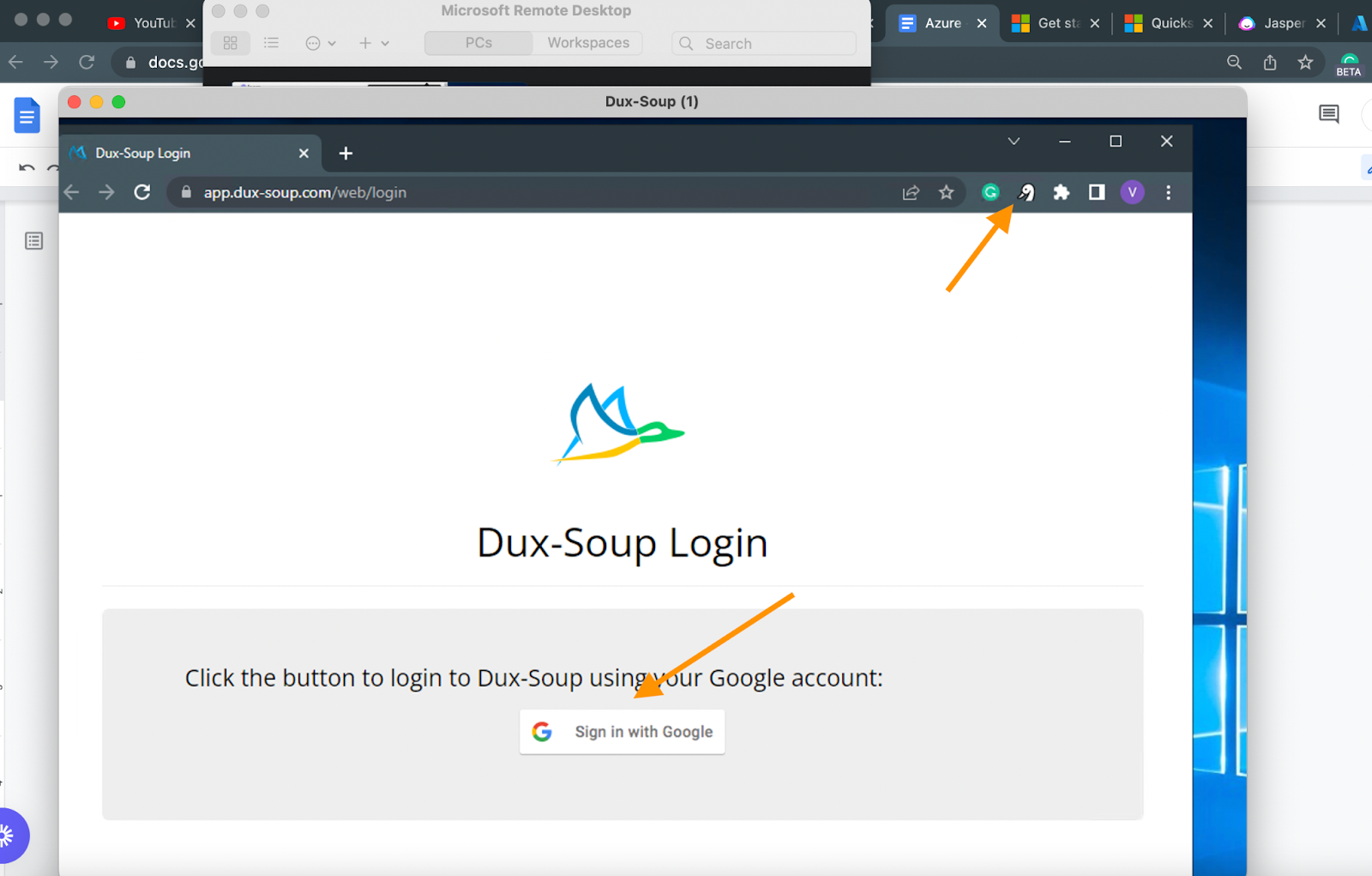Open the purple V profile avatar
The height and width of the screenshot is (876, 1372).
click(x=1132, y=192)
